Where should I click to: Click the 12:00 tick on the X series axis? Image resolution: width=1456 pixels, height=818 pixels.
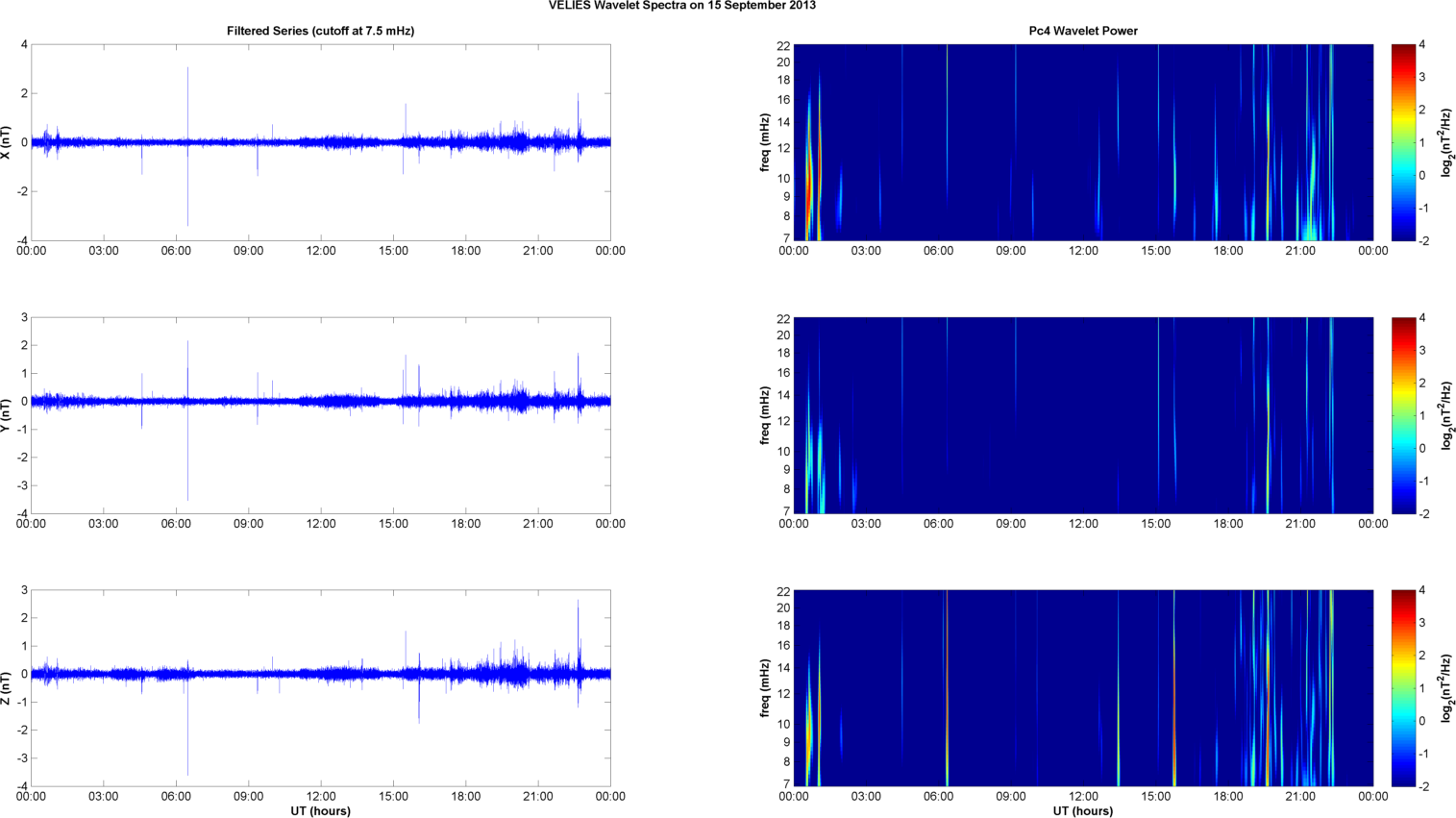click(x=321, y=251)
